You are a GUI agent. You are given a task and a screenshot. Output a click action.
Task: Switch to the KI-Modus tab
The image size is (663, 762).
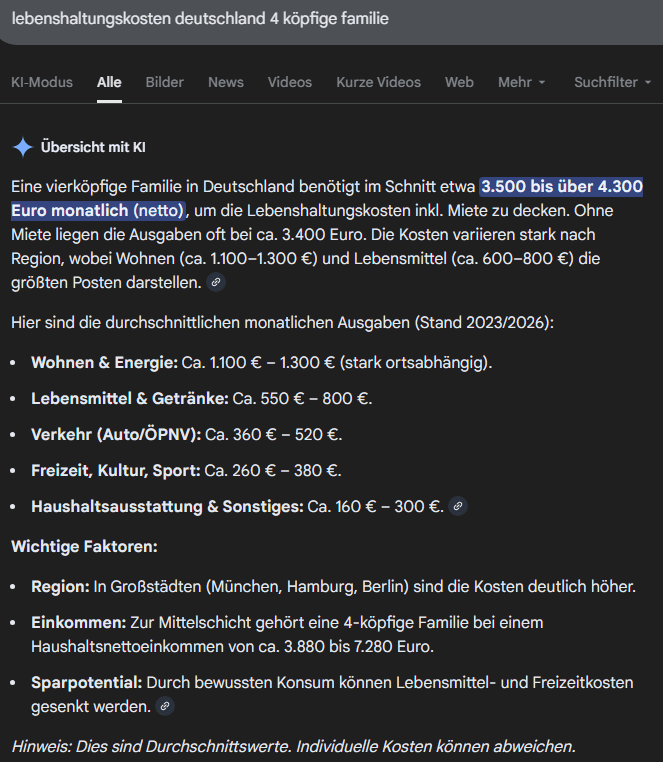tap(41, 82)
